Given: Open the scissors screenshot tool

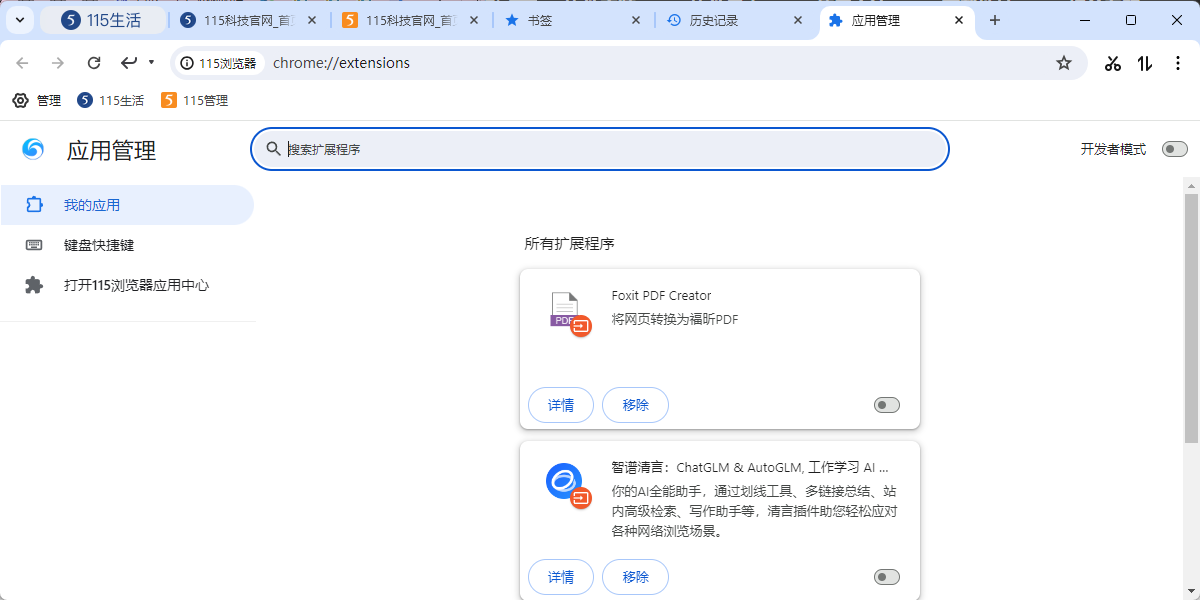Looking at the screenshot, I should pos(1113,63).
